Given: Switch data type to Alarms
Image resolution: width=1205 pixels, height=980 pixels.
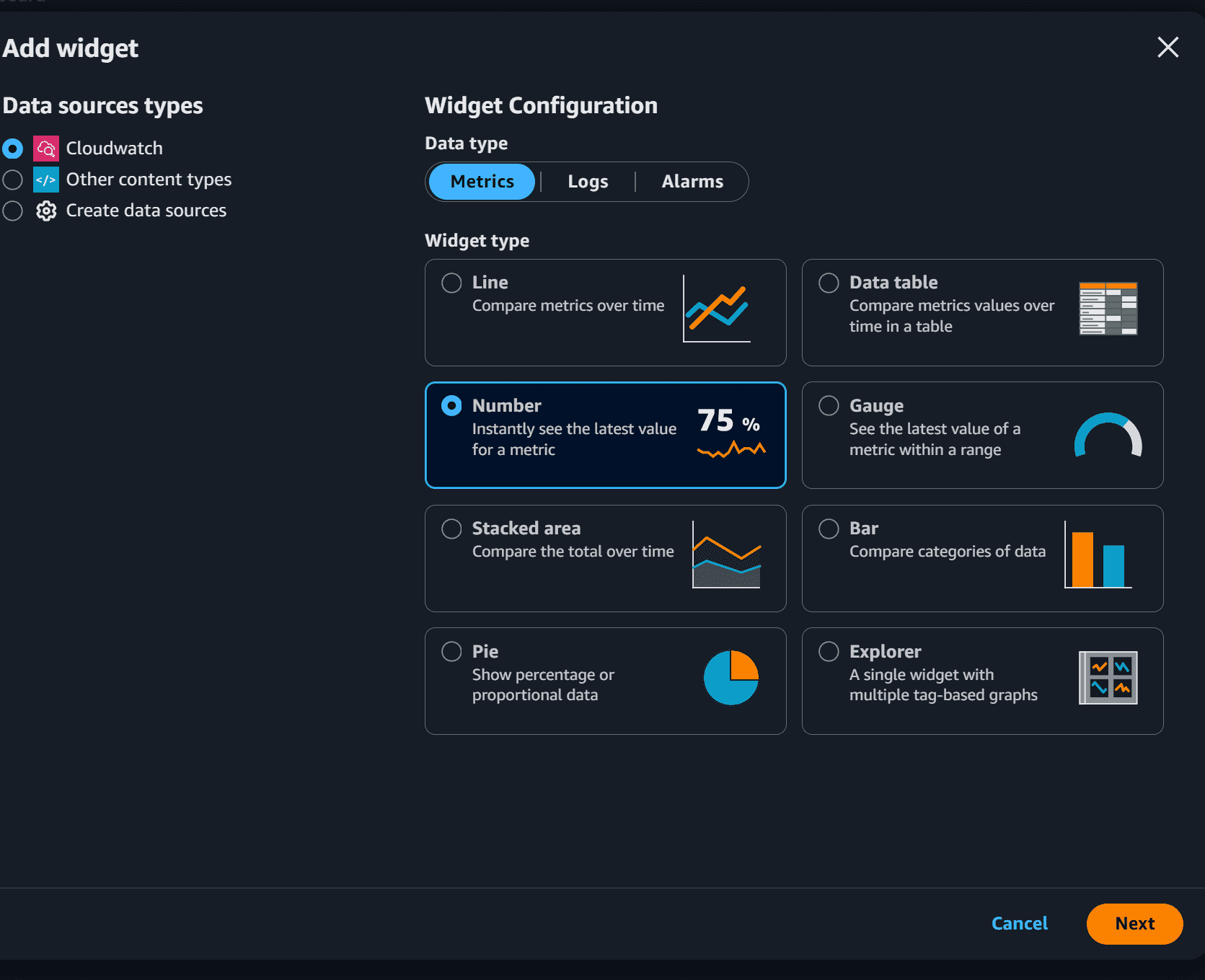Looking at the screenshot, I should tap(692, 182).
